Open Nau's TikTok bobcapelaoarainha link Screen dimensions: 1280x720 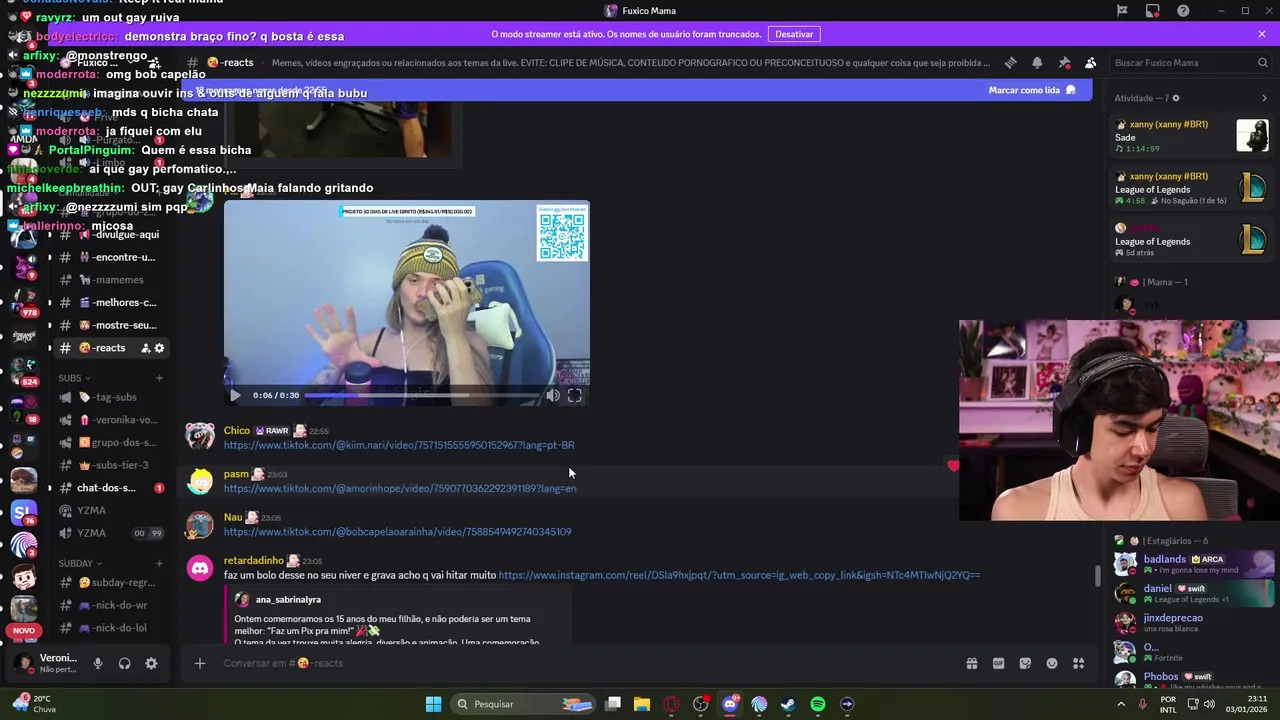[398, 532]
